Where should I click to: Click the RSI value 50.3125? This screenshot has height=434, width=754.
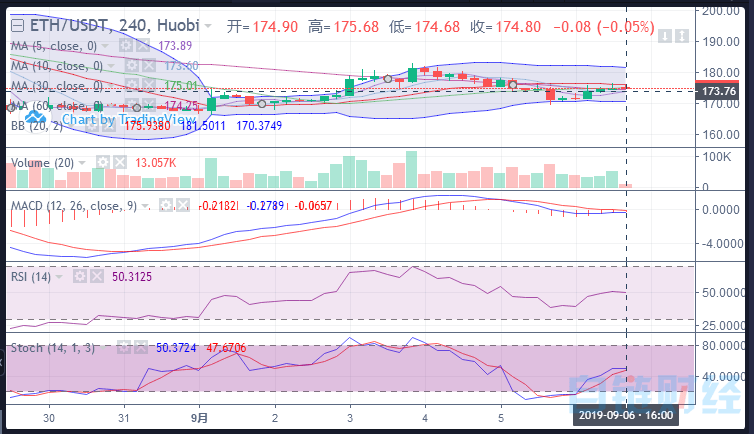point(132,277)
